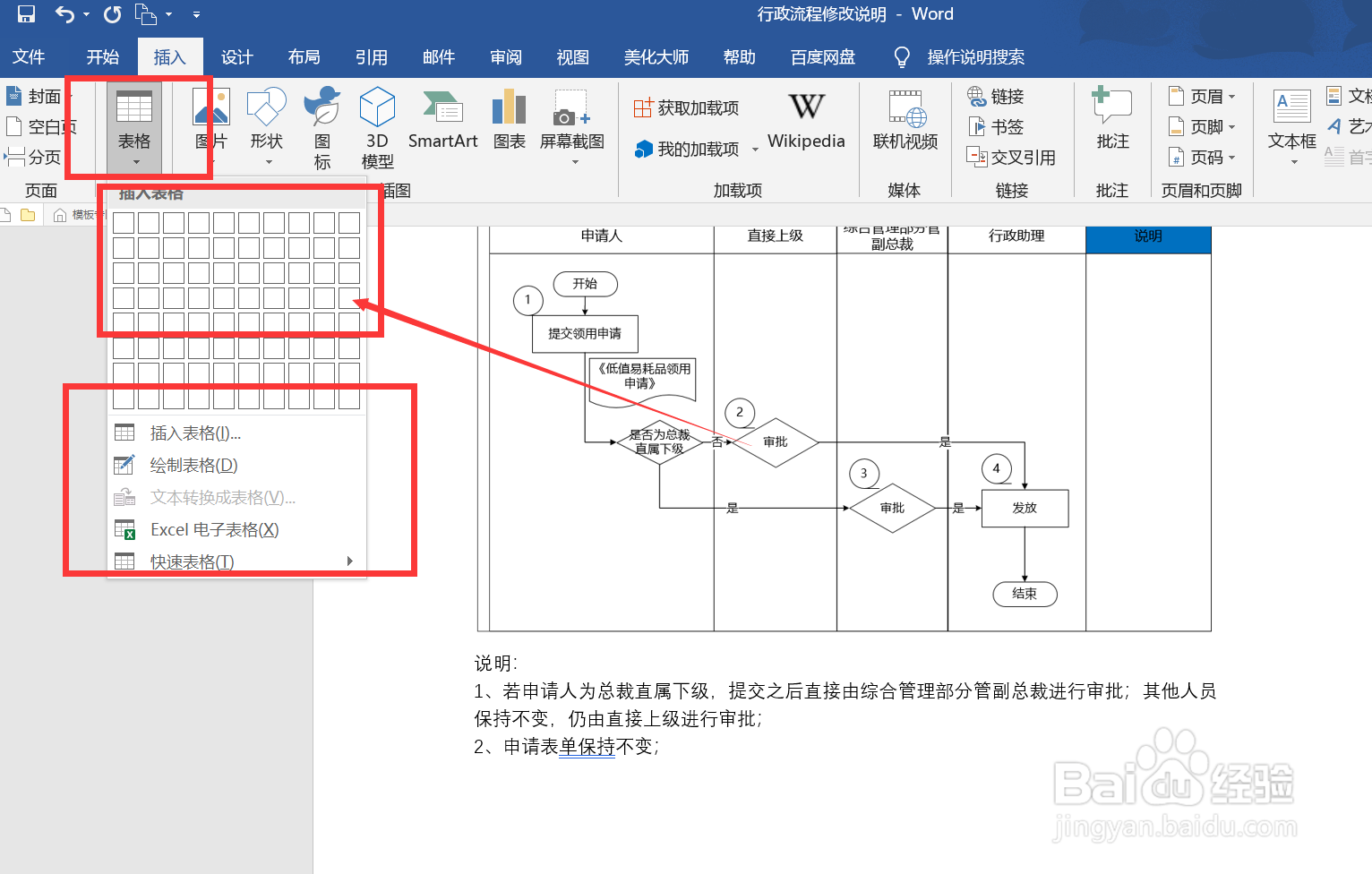Image resolution: width=1372 pixels, height=874 pixels.
Task: Choose 绘制表格 to draw a table
Action: [x=192, y=465]
